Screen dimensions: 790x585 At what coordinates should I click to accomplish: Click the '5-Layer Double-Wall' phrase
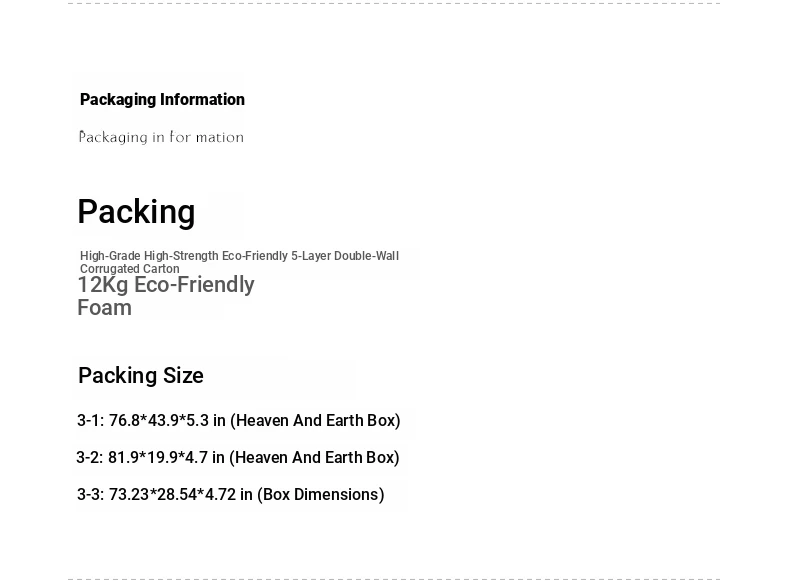[x=345, y=256]
